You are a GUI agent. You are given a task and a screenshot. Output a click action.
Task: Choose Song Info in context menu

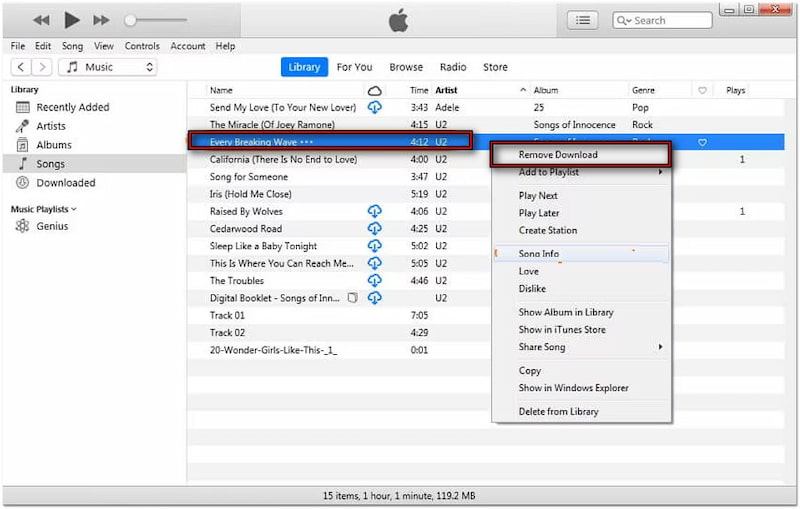pos(581,254)
